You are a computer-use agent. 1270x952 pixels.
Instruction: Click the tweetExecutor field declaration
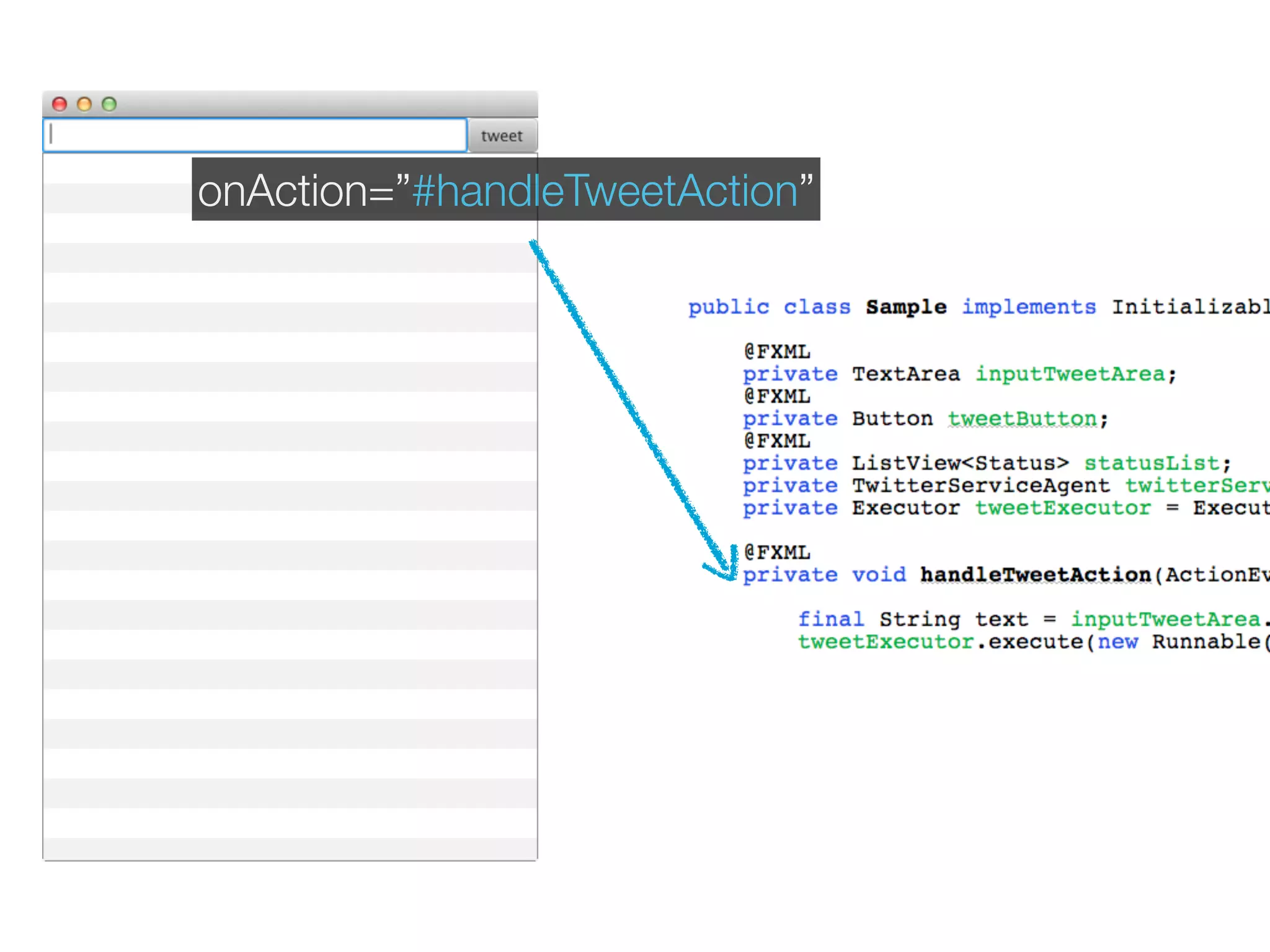pyautogui.click(x=1063, y=508)
